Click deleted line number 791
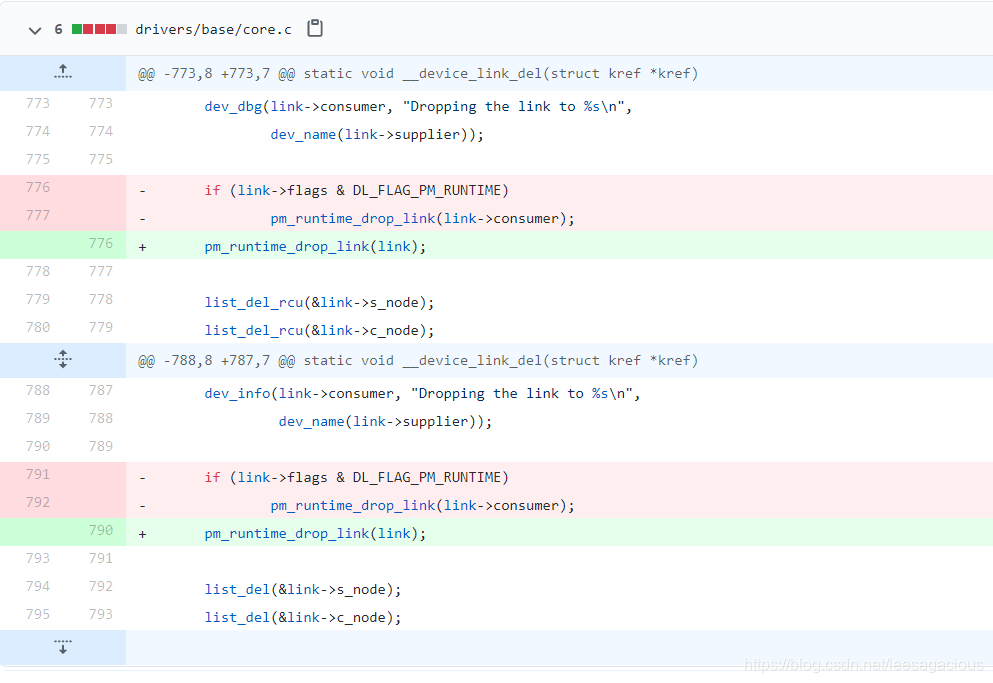The width and height of the screenshot is (993, 683). point(38,475)
